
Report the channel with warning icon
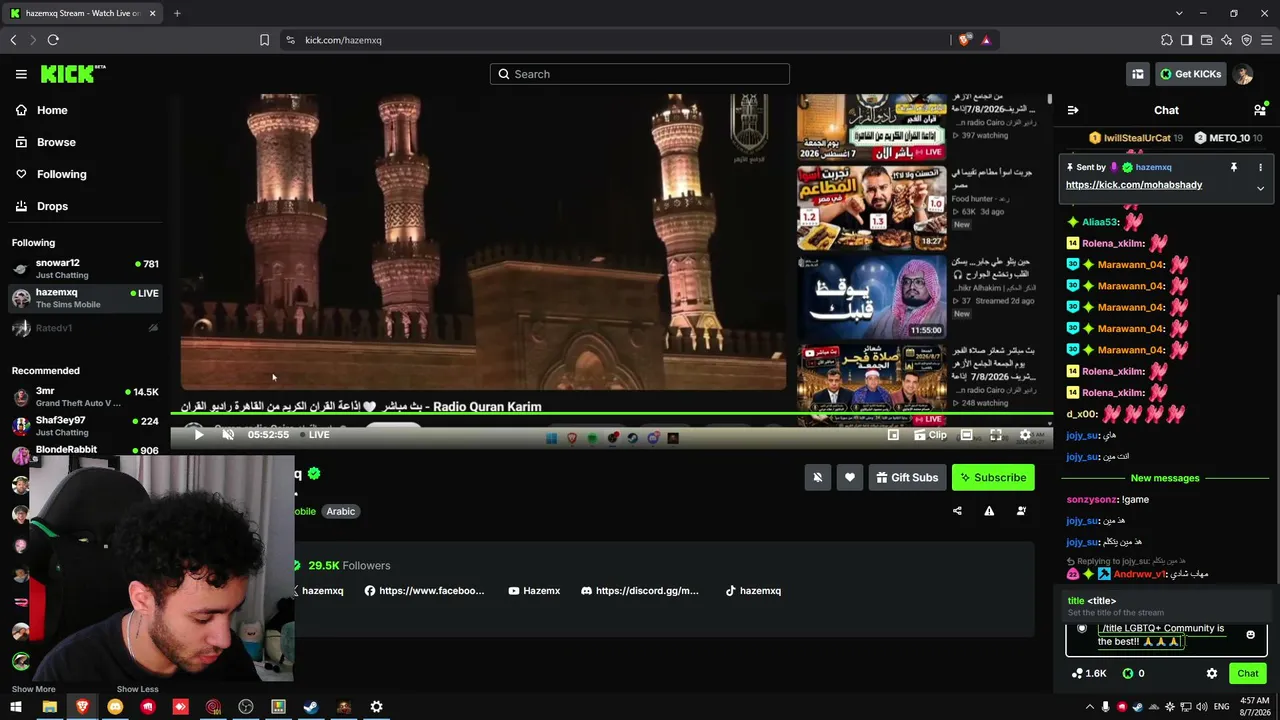(989, 511)
